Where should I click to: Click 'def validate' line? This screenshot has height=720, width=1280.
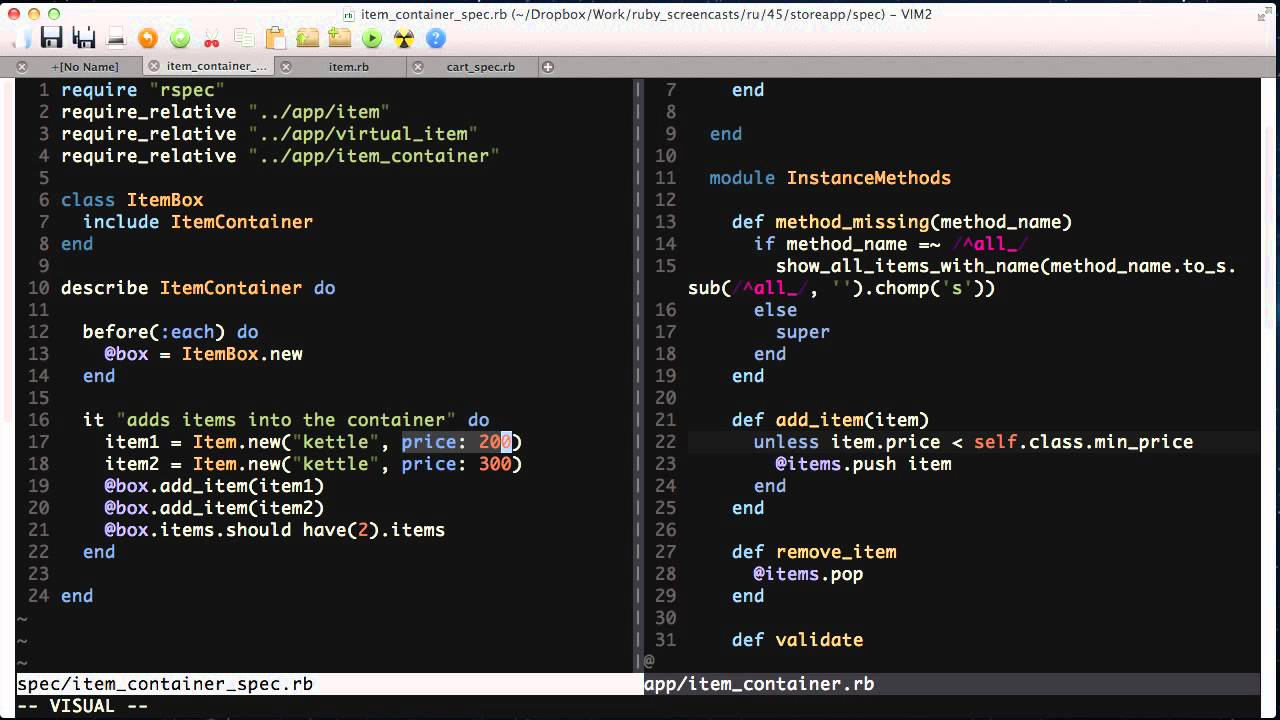798,640
